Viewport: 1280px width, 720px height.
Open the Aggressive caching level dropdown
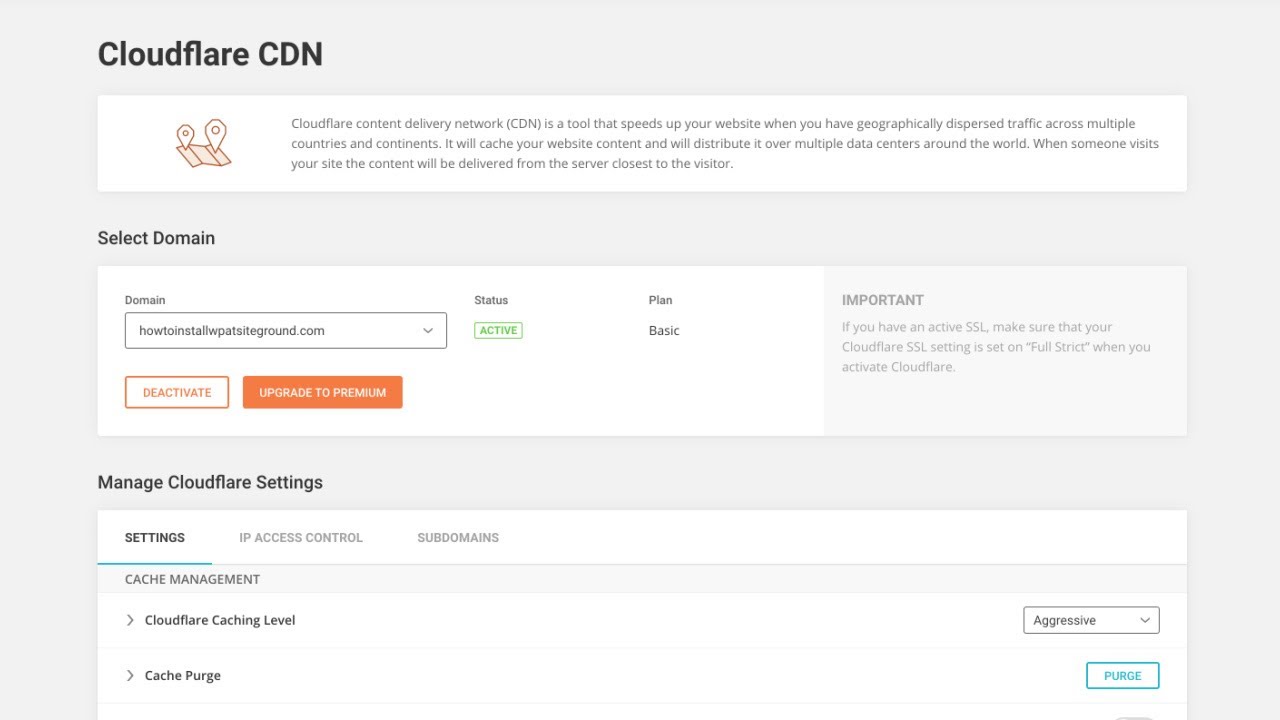(x=1092, y=620)
